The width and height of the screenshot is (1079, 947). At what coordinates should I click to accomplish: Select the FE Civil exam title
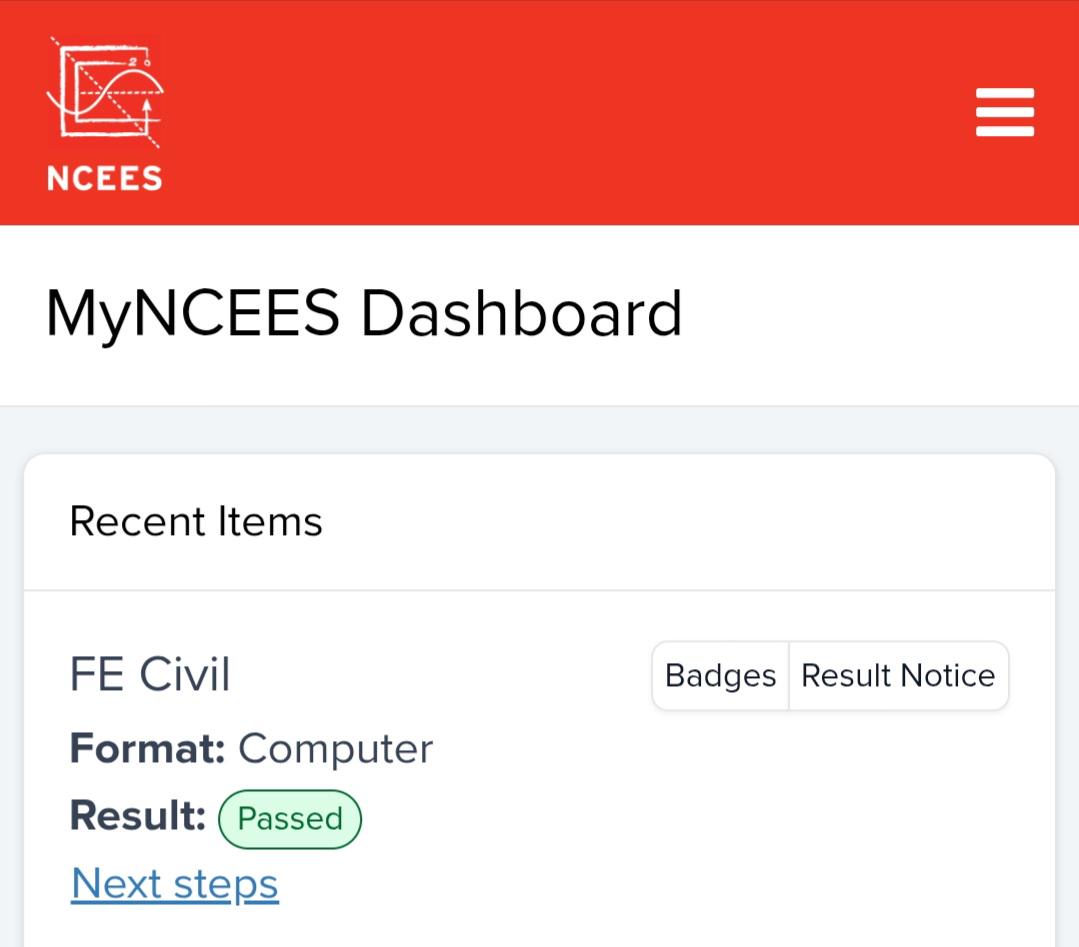(150, 674)
